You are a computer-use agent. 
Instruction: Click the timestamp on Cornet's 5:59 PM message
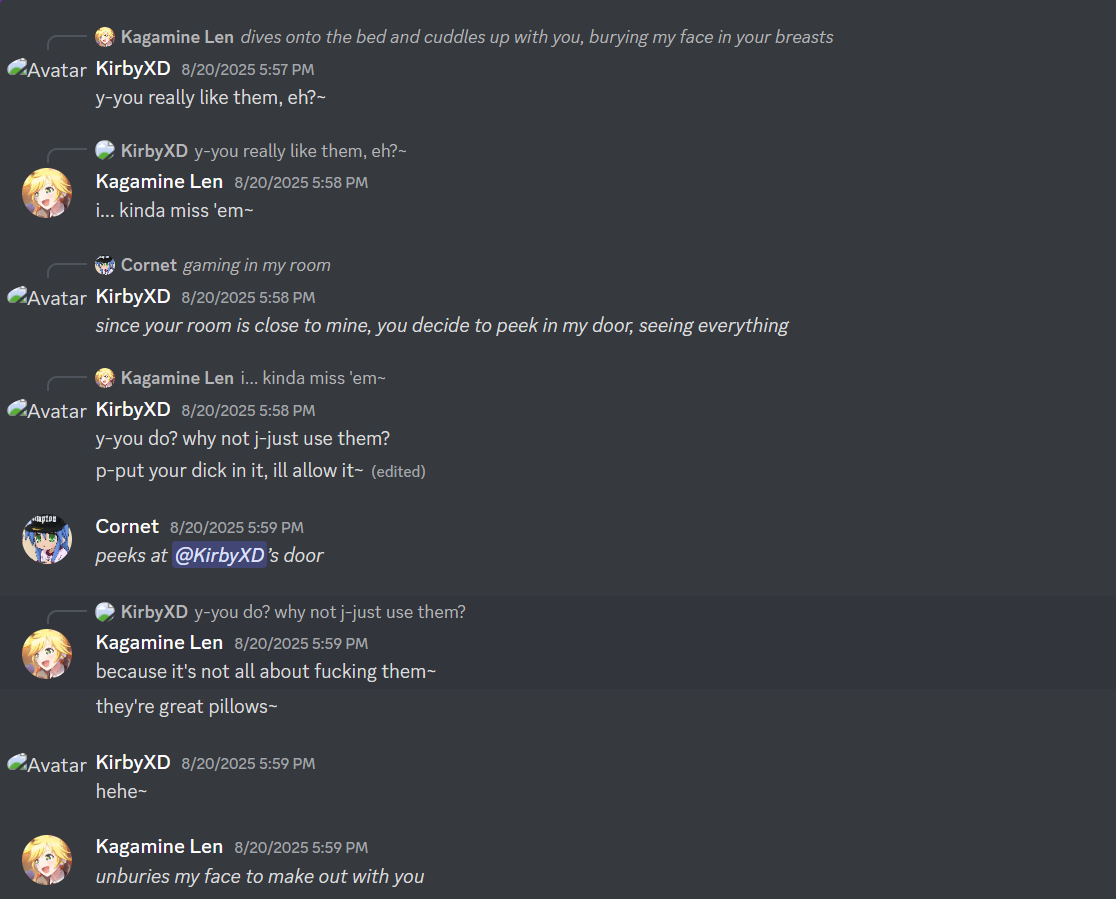click(x=236, y=527)
